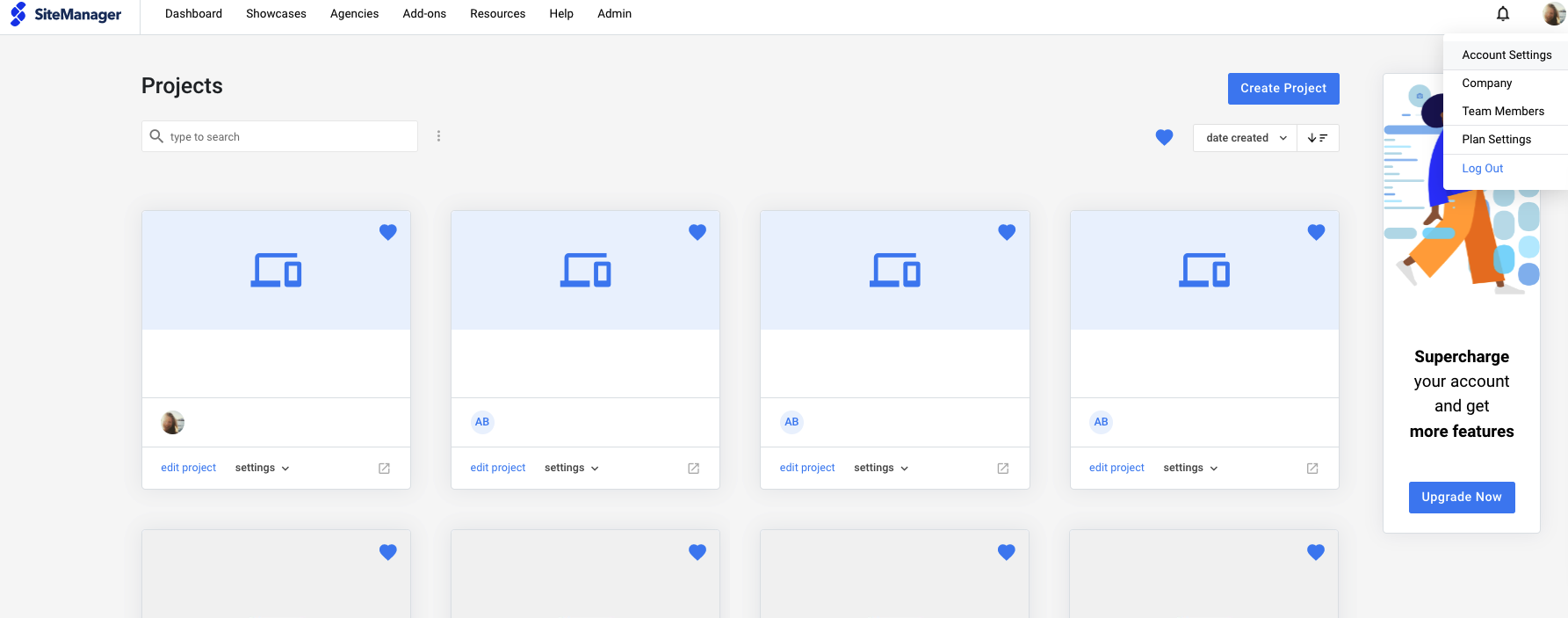Toggle heart on fourth bottom-row card

[1316, 552]
